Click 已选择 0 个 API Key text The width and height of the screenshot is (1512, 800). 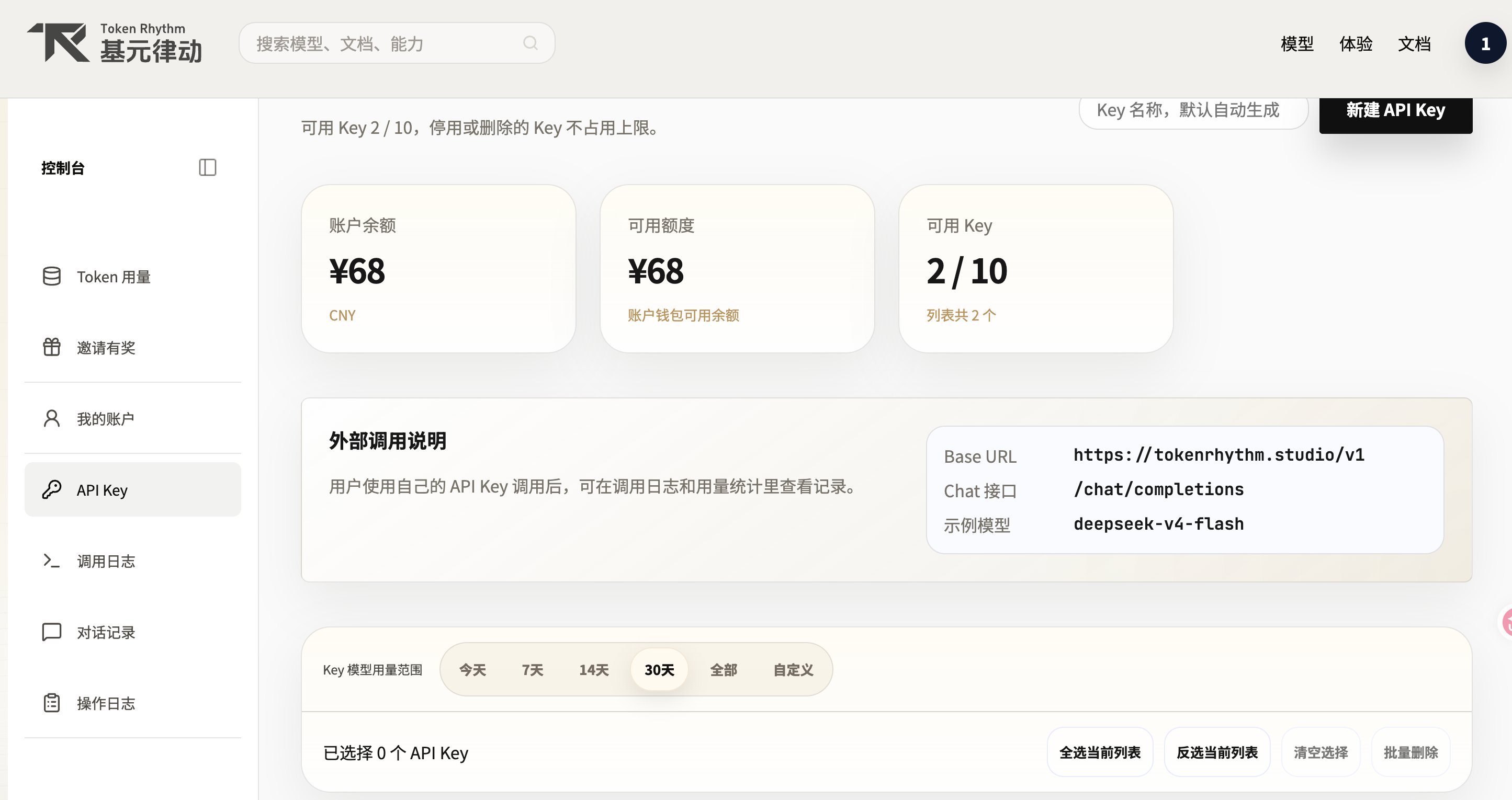396,753
